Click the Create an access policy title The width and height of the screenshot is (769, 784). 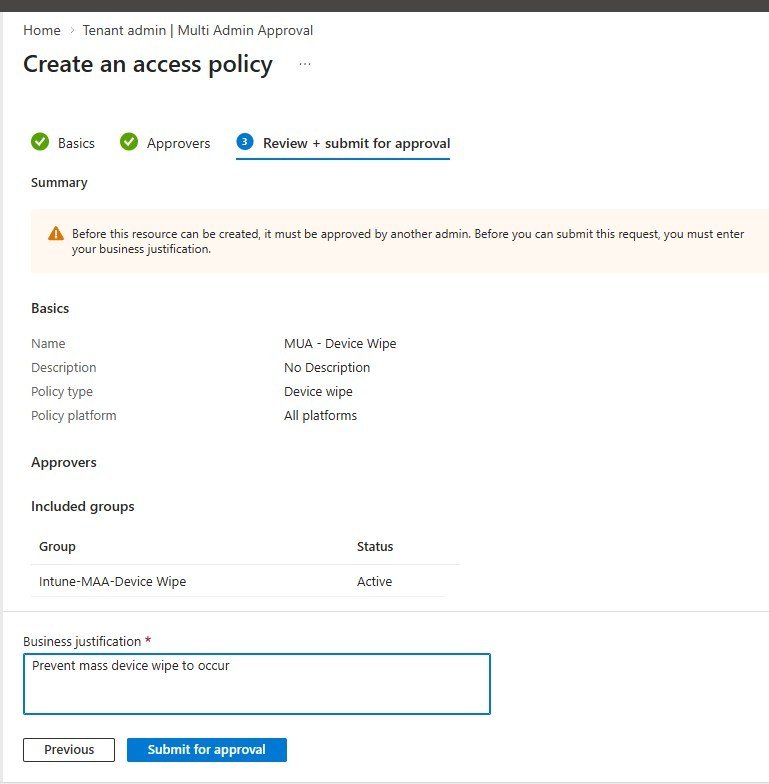coord(148,64)
